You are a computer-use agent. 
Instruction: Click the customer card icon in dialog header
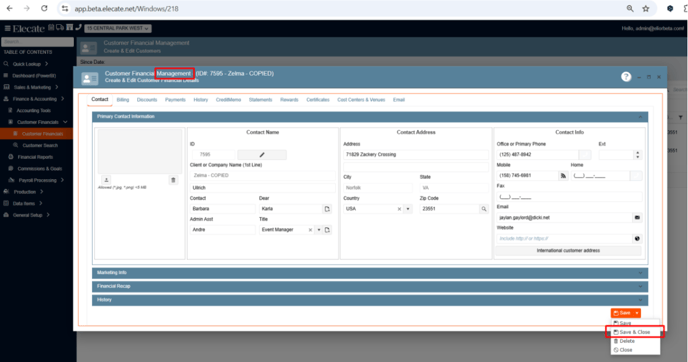coord(90,79)
